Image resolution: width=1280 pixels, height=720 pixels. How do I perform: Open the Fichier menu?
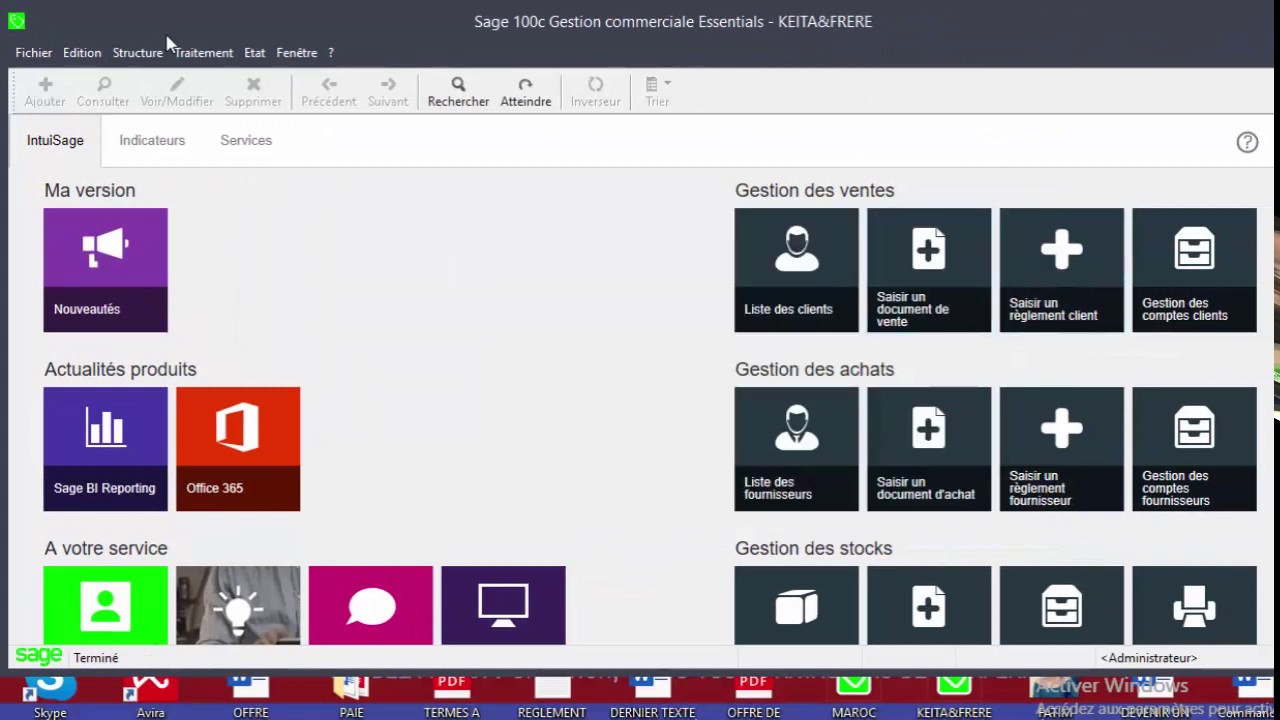tap(34, 53)
